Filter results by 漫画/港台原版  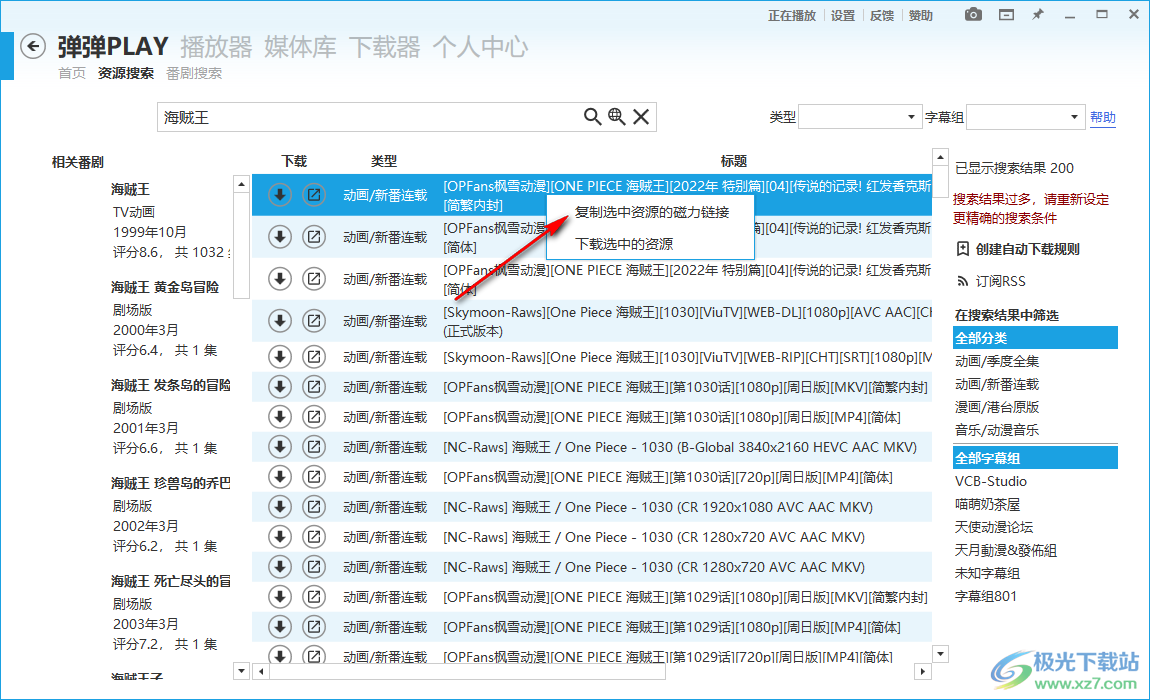coord(997,407)
